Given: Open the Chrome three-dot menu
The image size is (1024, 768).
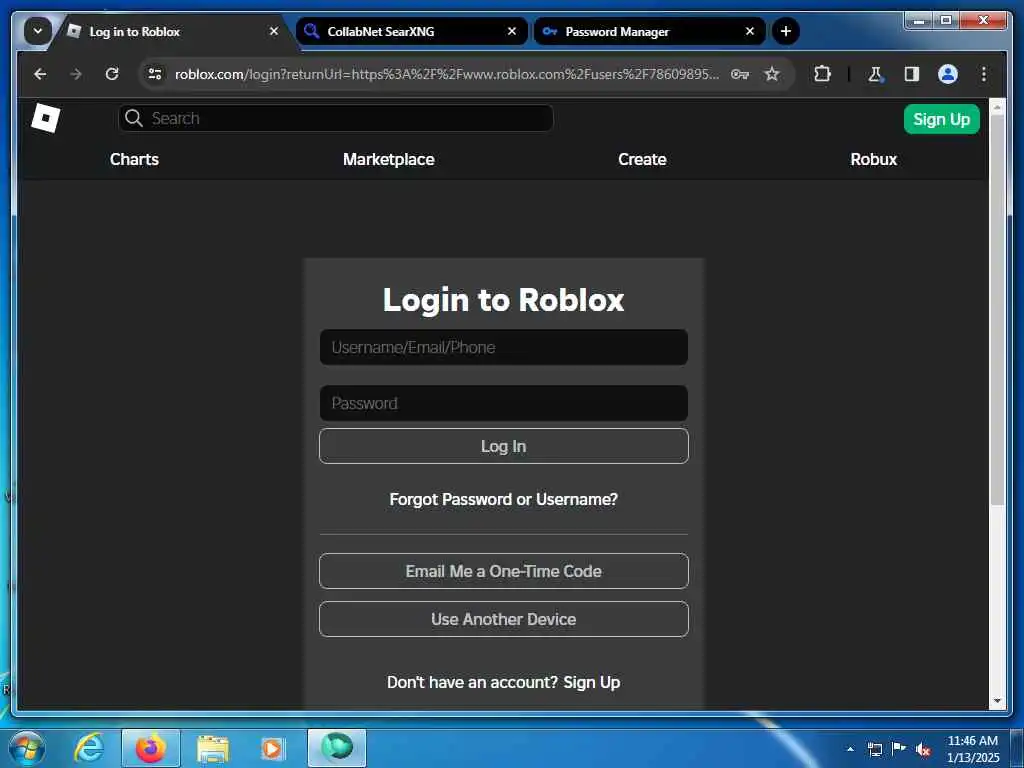Looking at the screenshot, I should (984, 74).
